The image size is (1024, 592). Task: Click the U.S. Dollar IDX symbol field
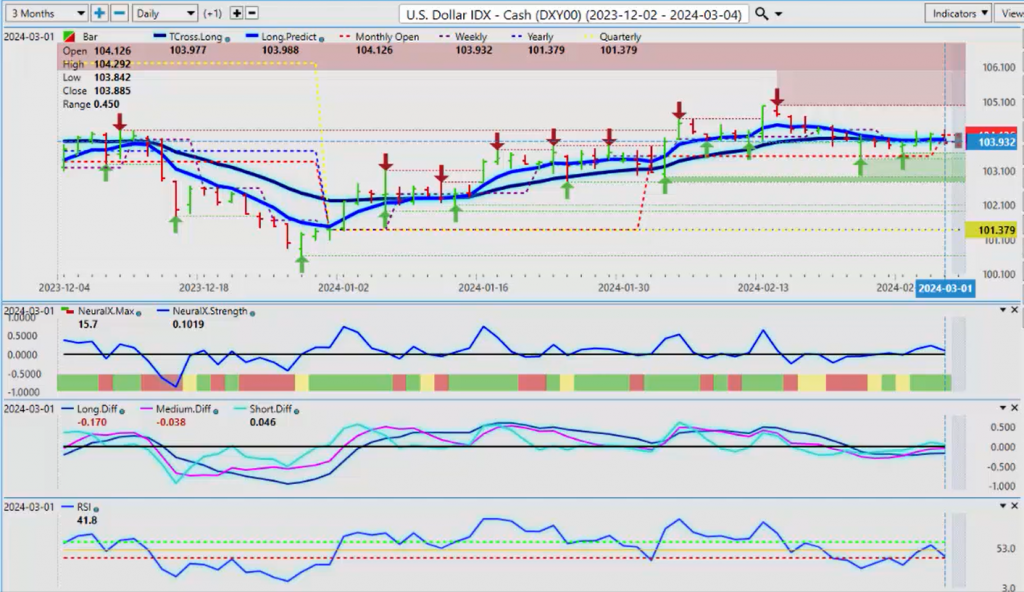(x=572, y=13)
